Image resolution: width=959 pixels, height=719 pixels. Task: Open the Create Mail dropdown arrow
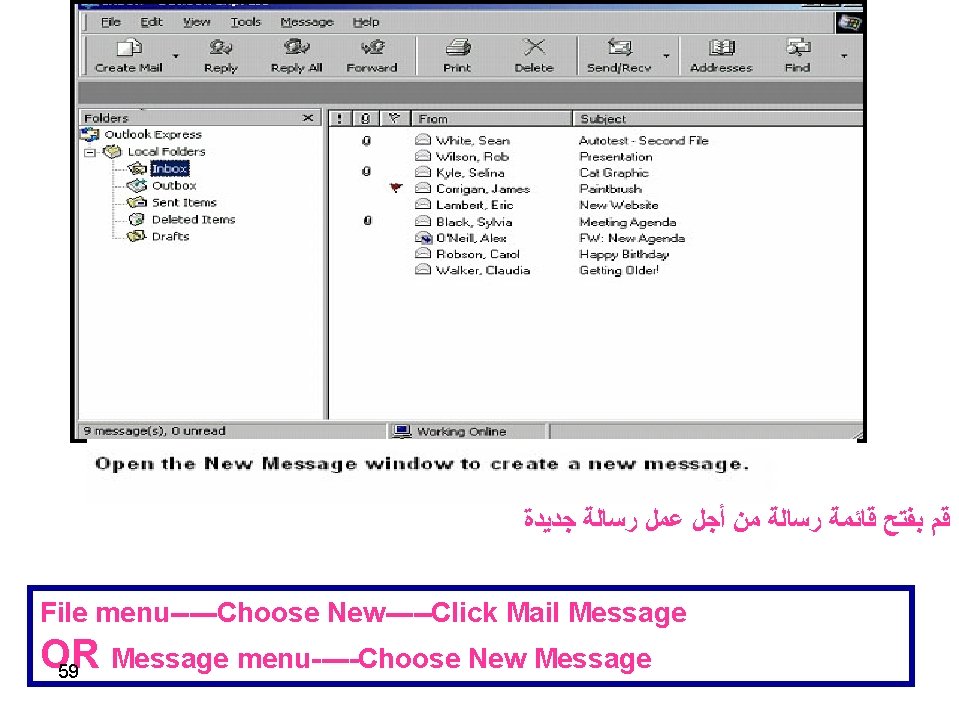(176, 56)
